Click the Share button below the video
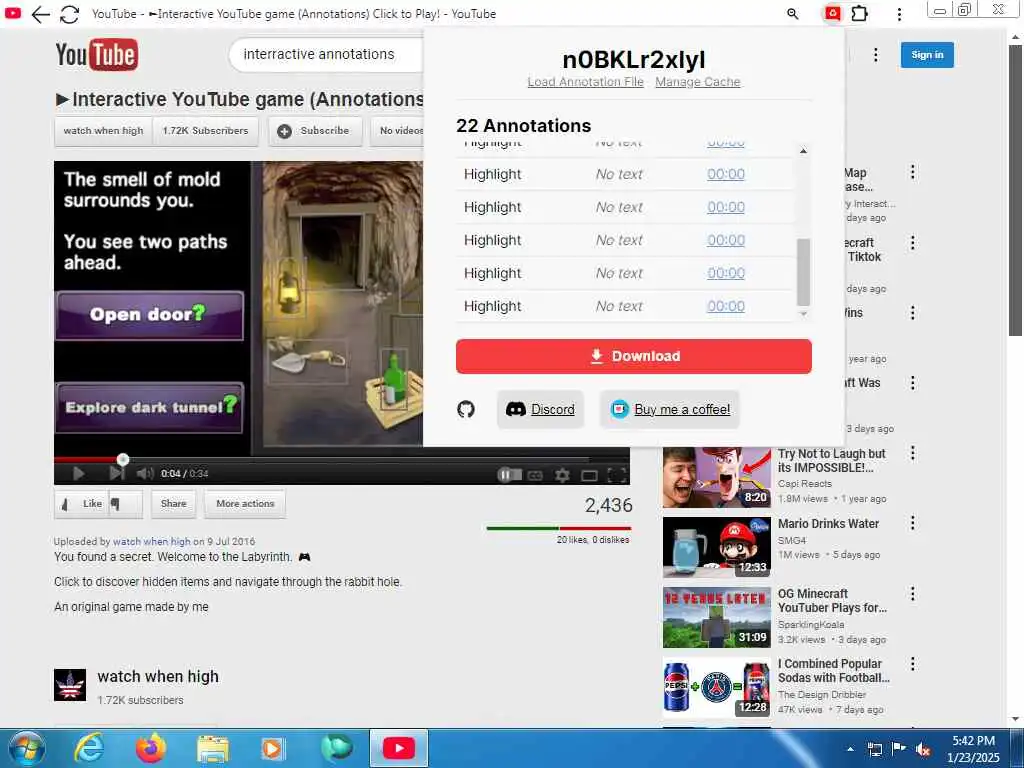Viewport: 1024px width, 768px height. click(x=174, y=504)
